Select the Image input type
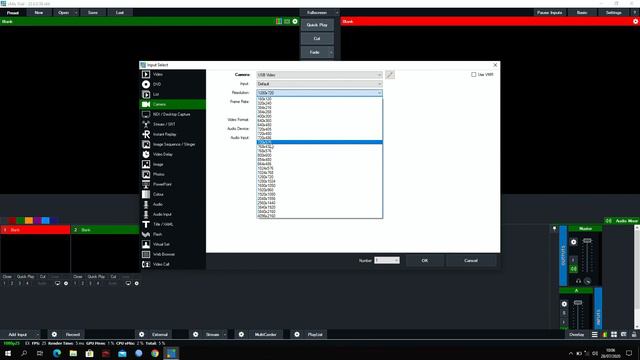This screenshot has height=360, width=640. point(172,164)
